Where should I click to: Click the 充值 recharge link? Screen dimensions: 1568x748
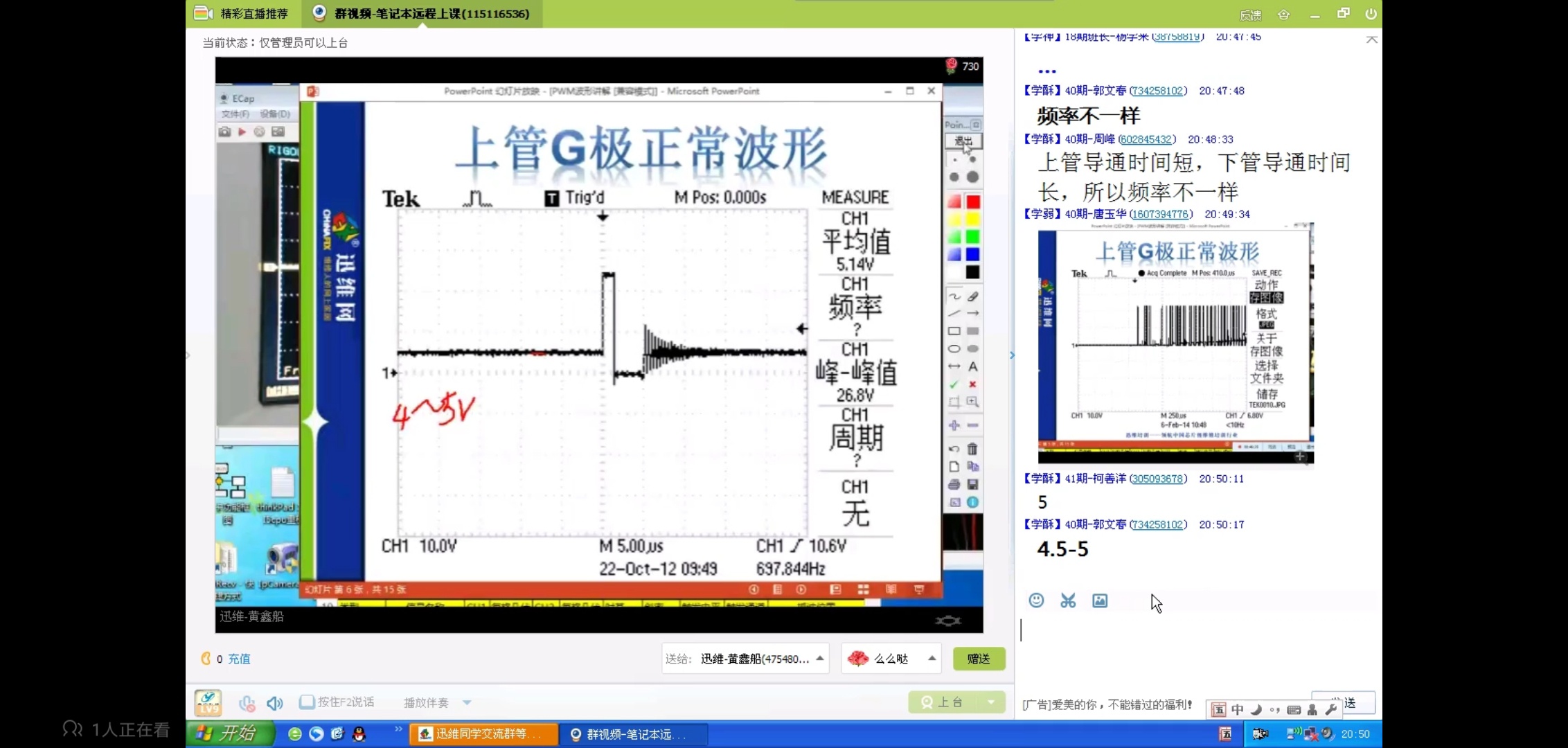(x=239, y=659)
